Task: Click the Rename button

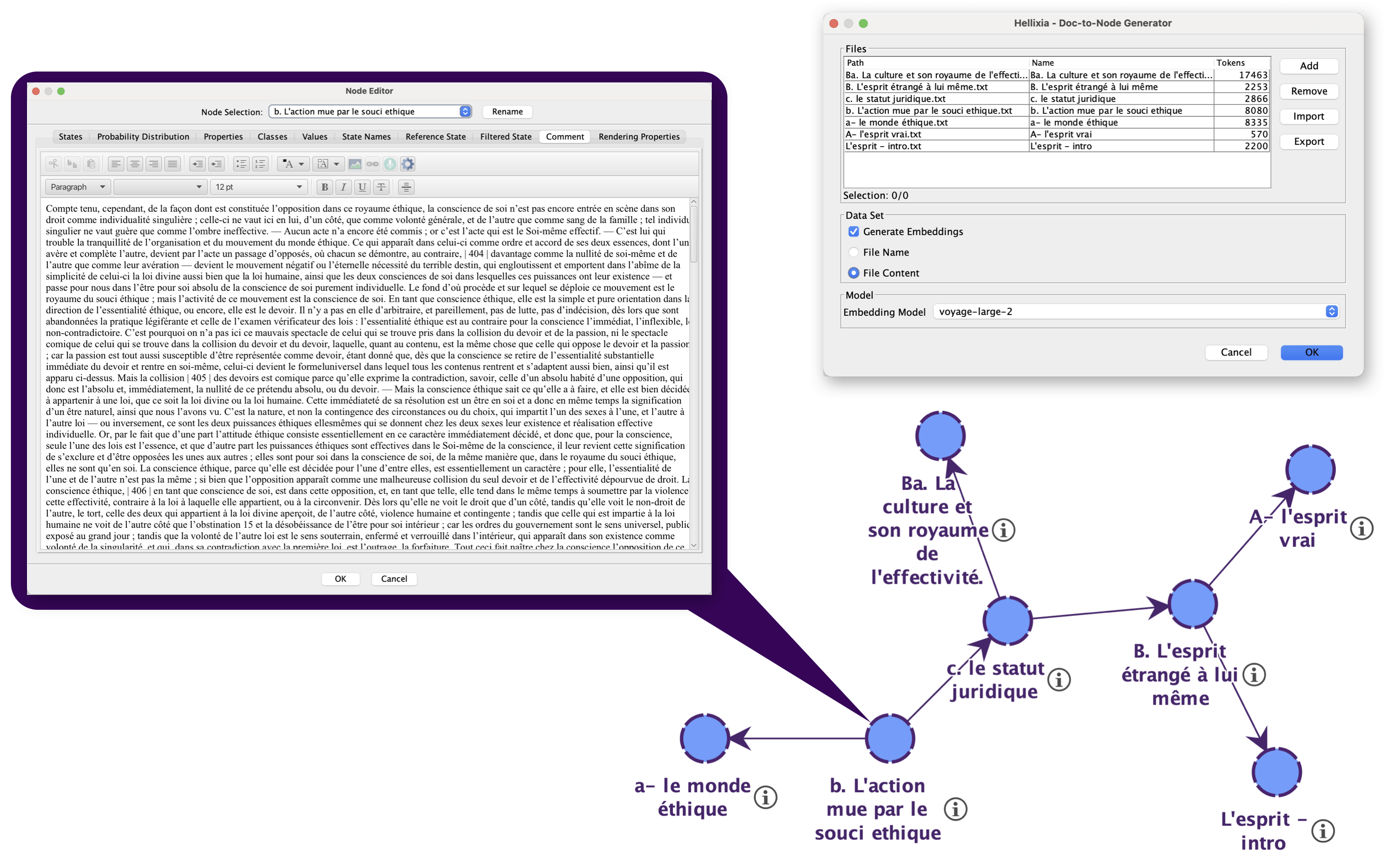Action: 507,111
